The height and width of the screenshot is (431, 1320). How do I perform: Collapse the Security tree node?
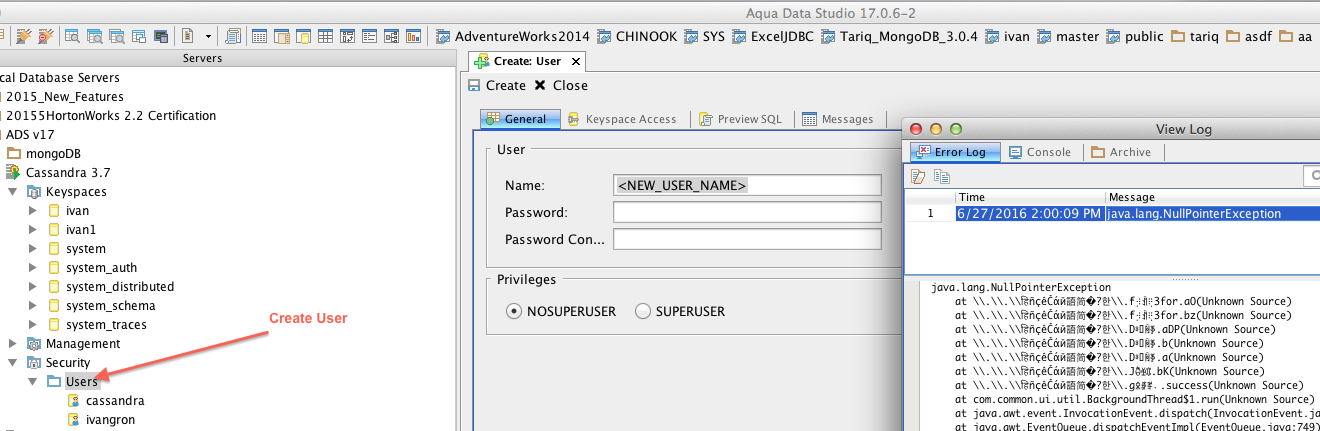[13, 362]
